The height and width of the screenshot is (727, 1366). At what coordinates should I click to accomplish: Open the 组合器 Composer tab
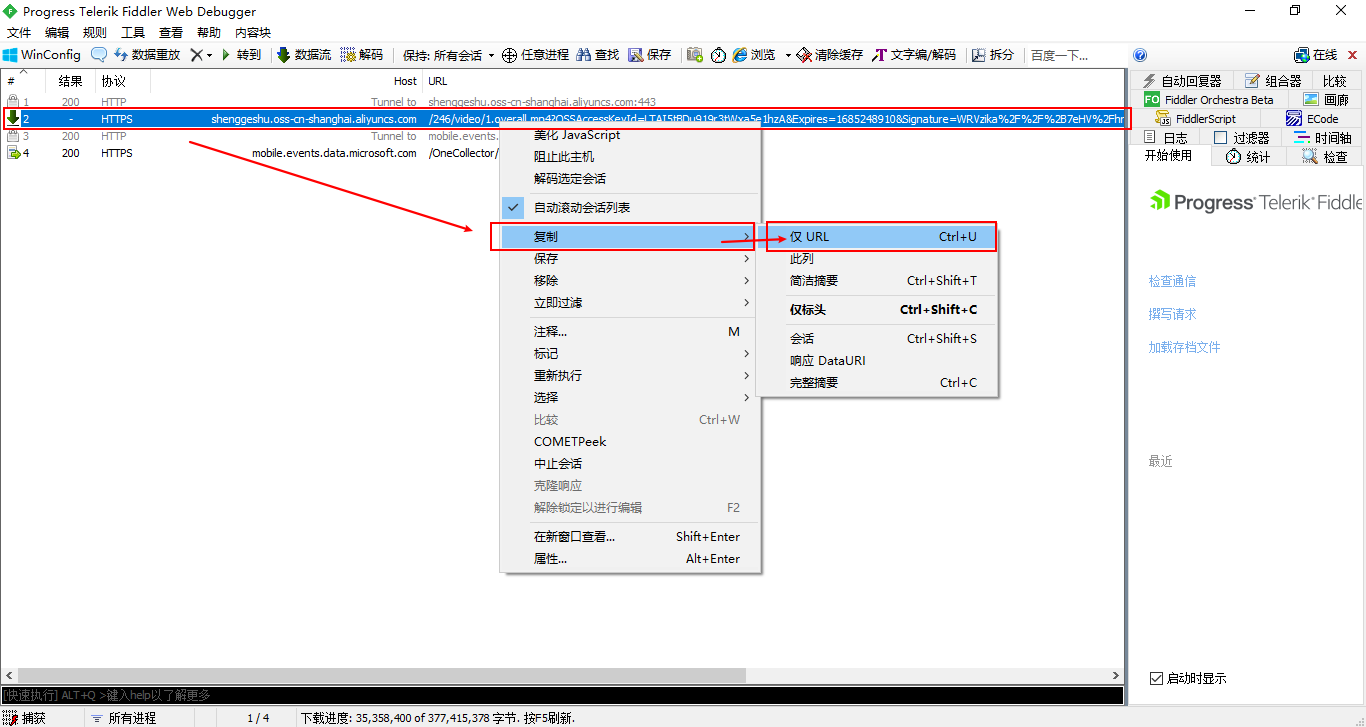point(1273,81)
